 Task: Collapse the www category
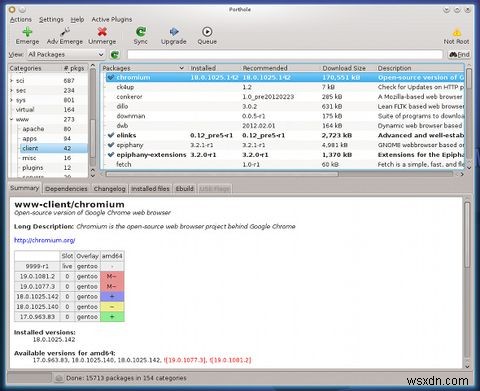coord(12,119)
